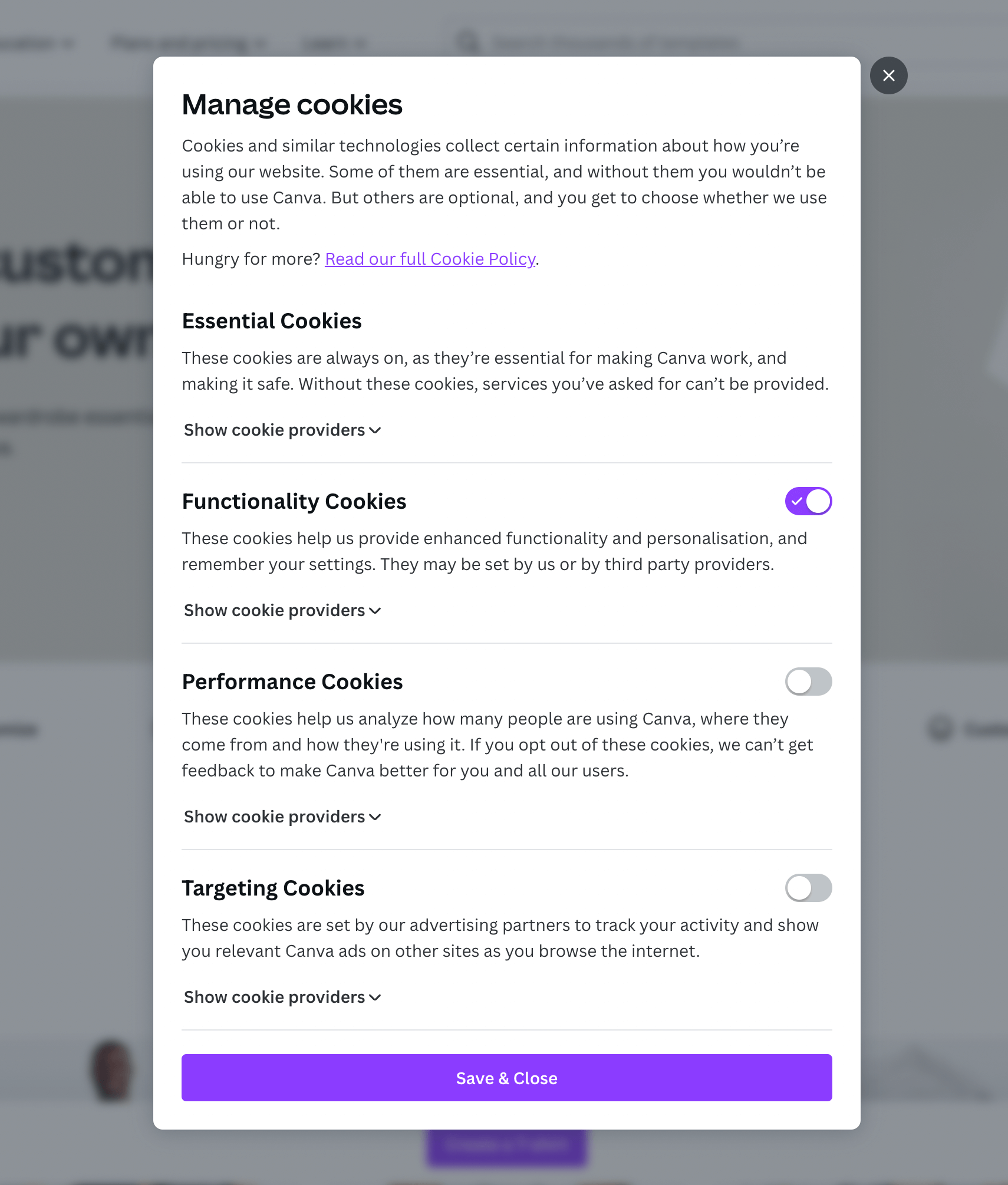Show cookie providers for Functionality Cookies
This screenshot has height=1185, width=1008.
[282, 611]
